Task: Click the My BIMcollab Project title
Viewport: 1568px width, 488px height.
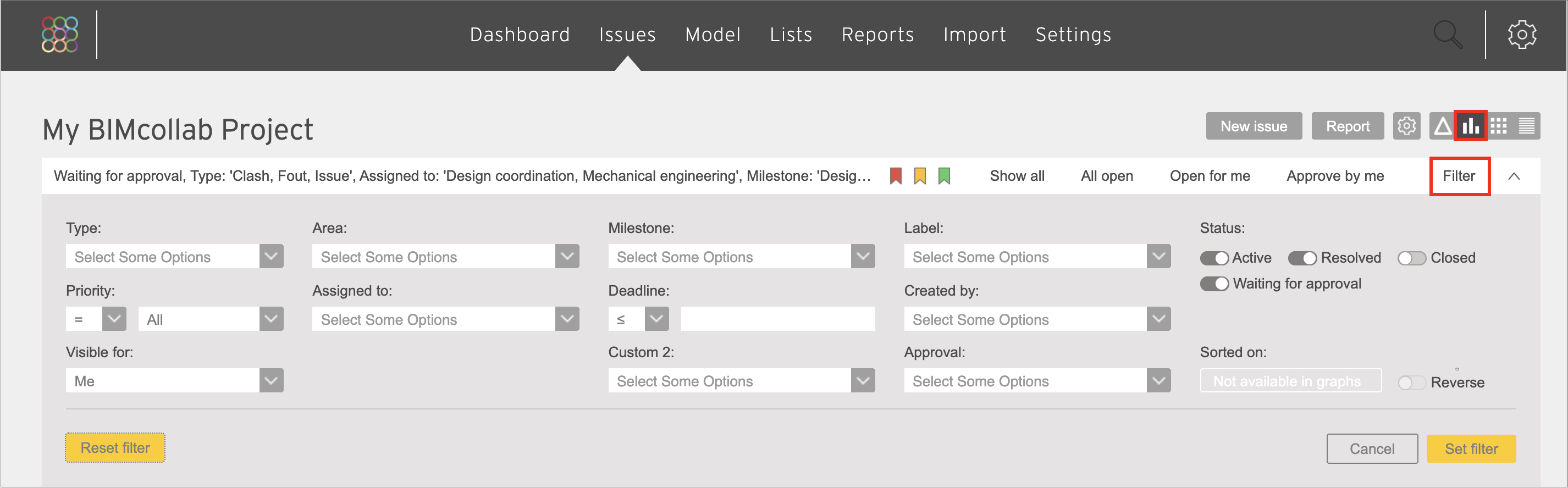Action: point(177,130)
